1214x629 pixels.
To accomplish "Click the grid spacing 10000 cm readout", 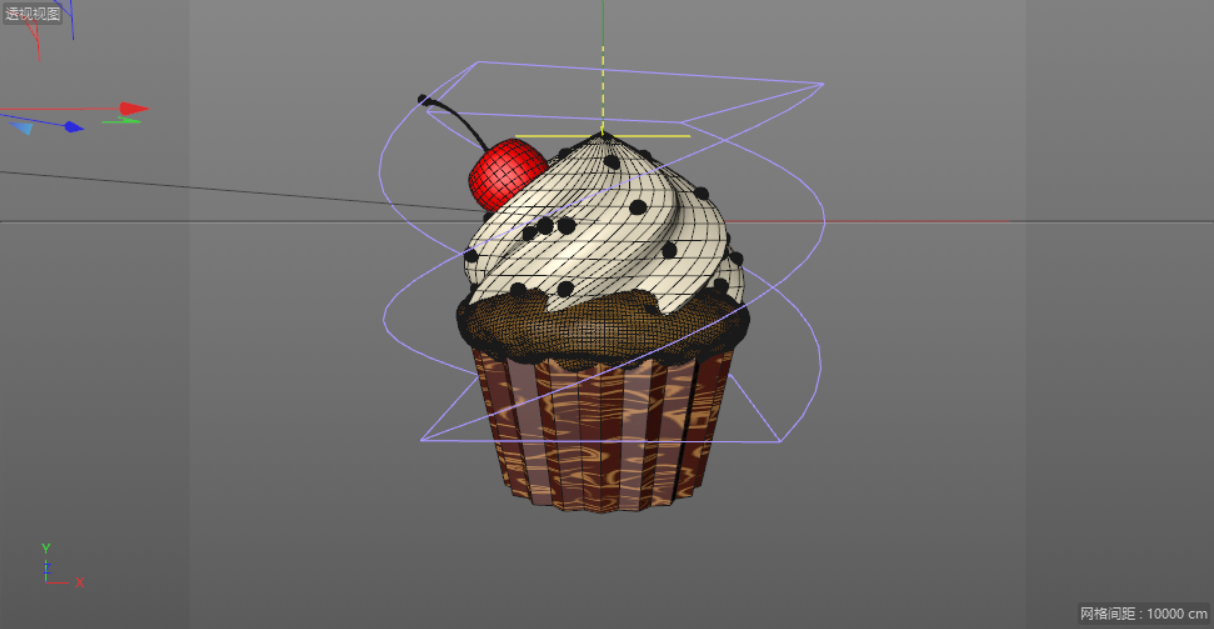I will (1143, 613).
